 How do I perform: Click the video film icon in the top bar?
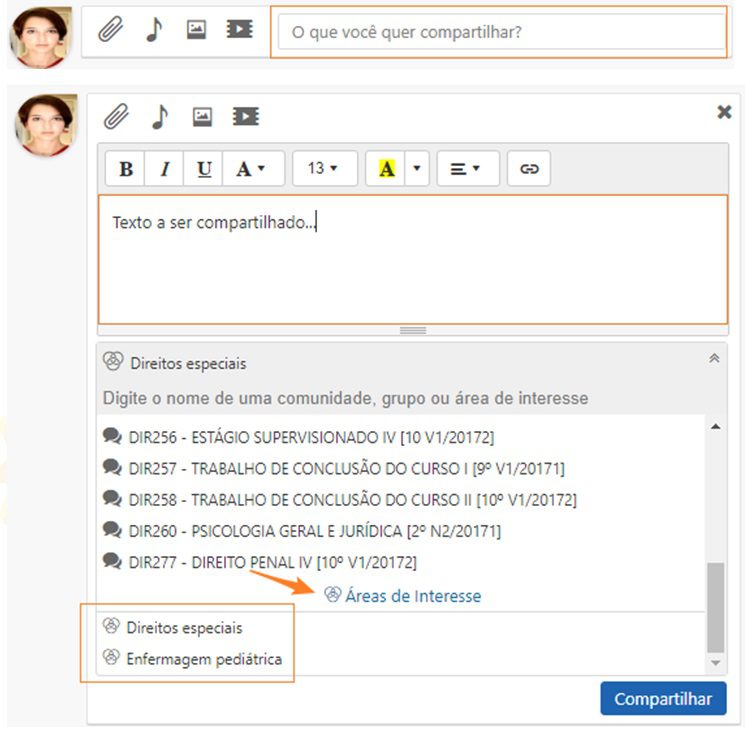[x=239, y=29]
